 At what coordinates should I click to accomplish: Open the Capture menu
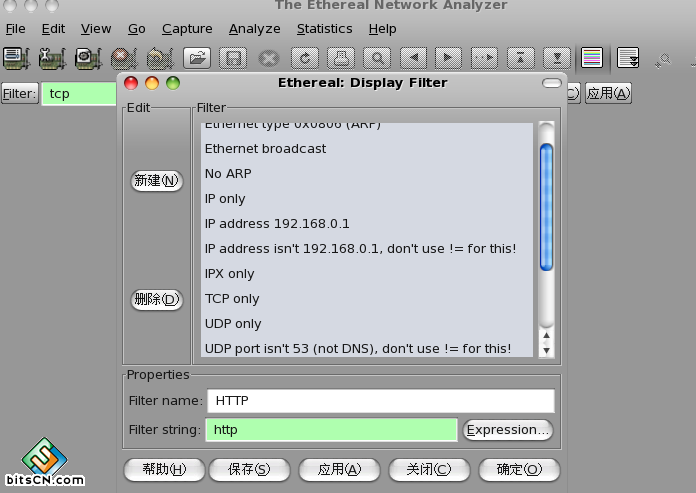[x=187, y=29]
